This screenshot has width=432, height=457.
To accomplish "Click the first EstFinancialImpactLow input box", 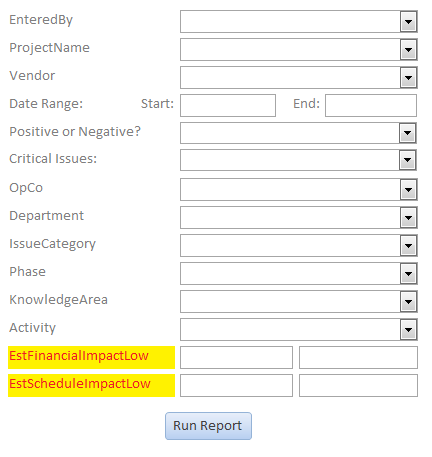I will click(236, 358).
